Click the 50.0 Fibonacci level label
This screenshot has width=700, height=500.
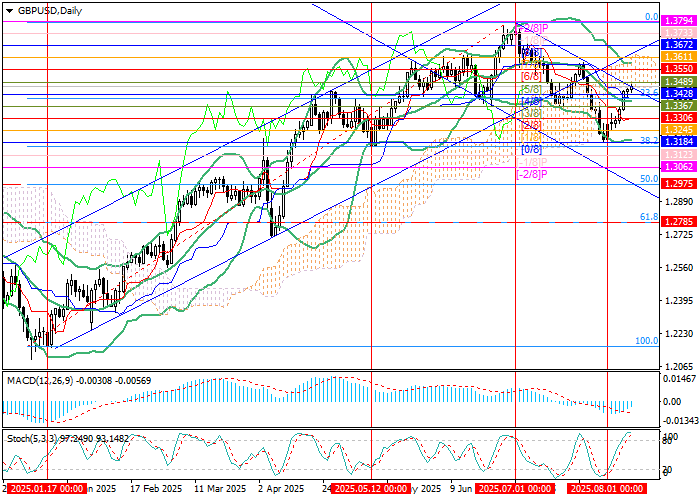pyautogui.click(x=649, y=179)
